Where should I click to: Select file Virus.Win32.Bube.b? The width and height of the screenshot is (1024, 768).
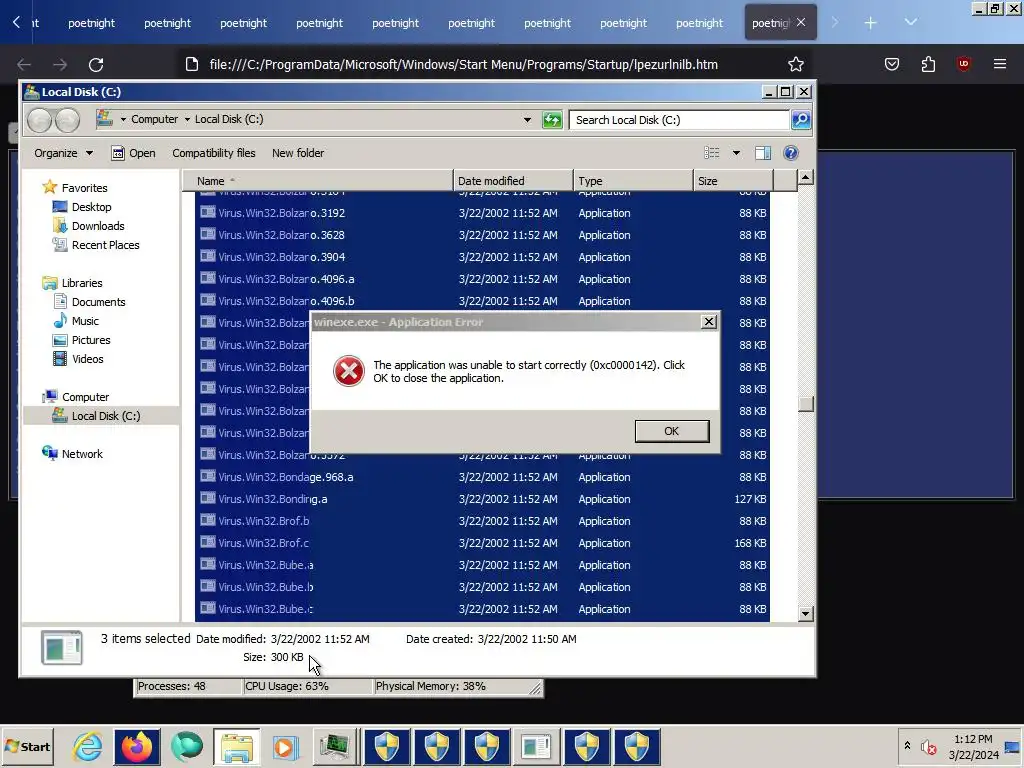click(483, 587)
